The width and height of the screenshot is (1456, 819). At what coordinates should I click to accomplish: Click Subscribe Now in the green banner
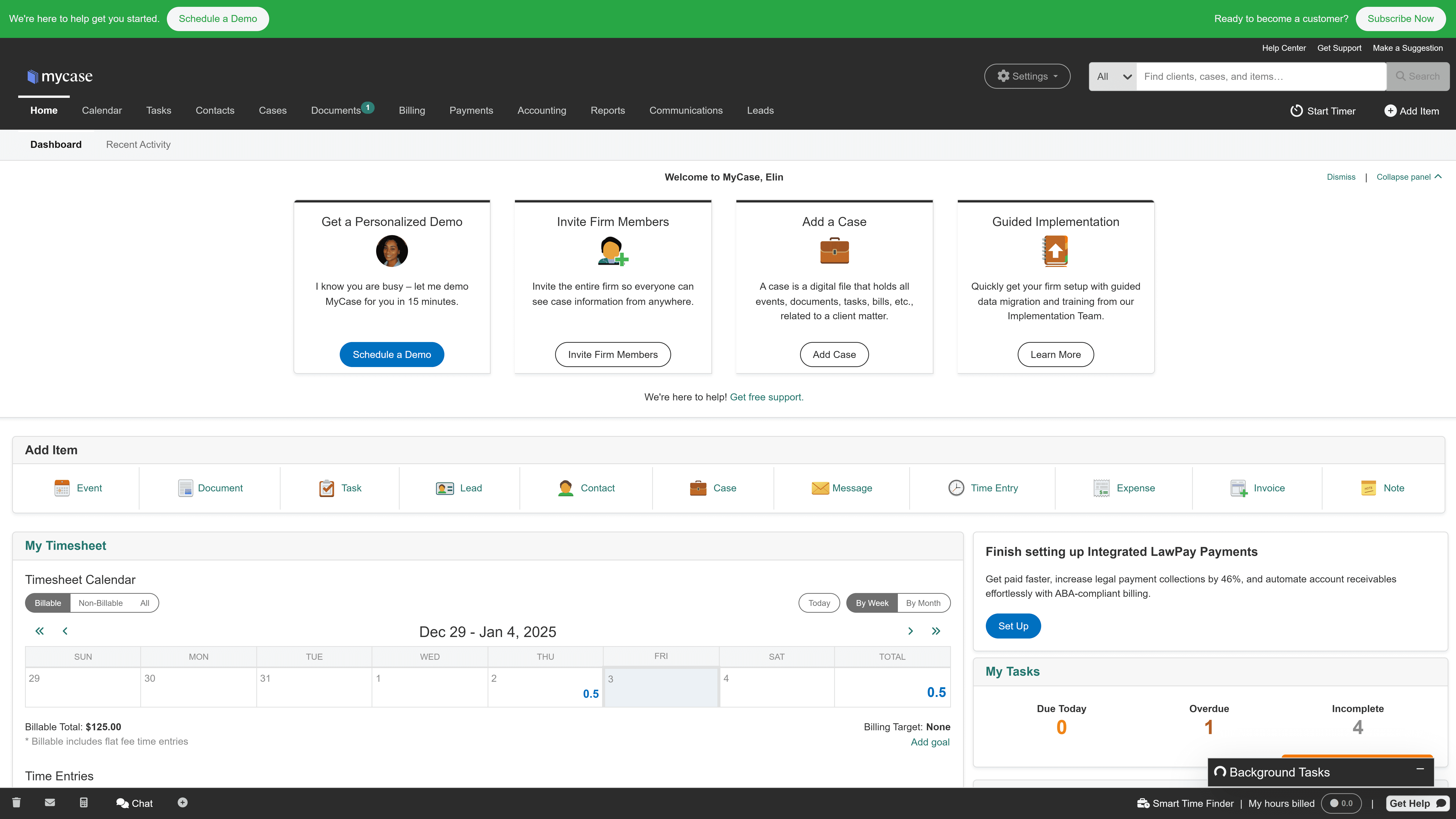click(x=1401, y=19)
